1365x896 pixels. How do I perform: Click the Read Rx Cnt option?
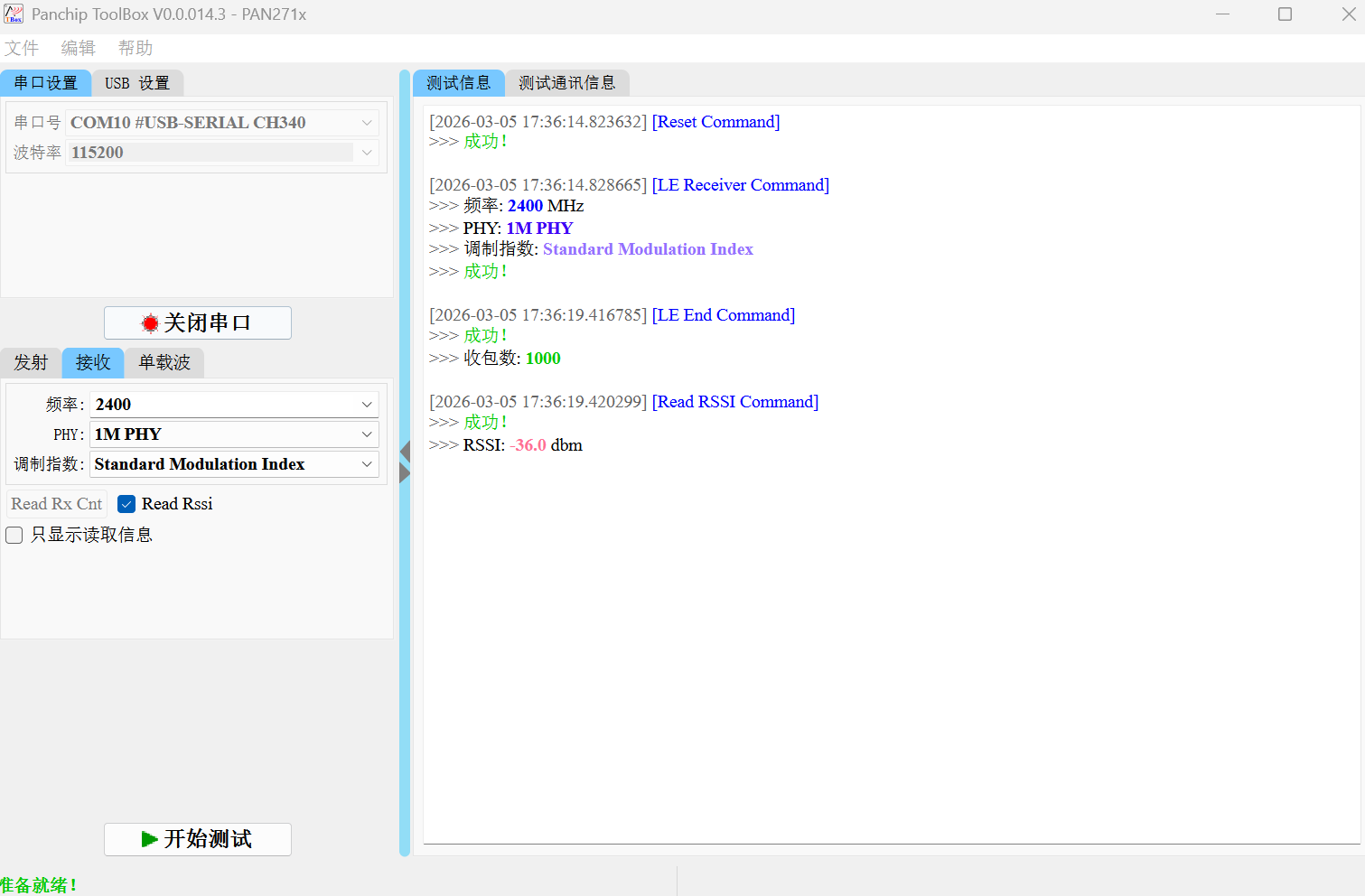click(x=57, y=504)
